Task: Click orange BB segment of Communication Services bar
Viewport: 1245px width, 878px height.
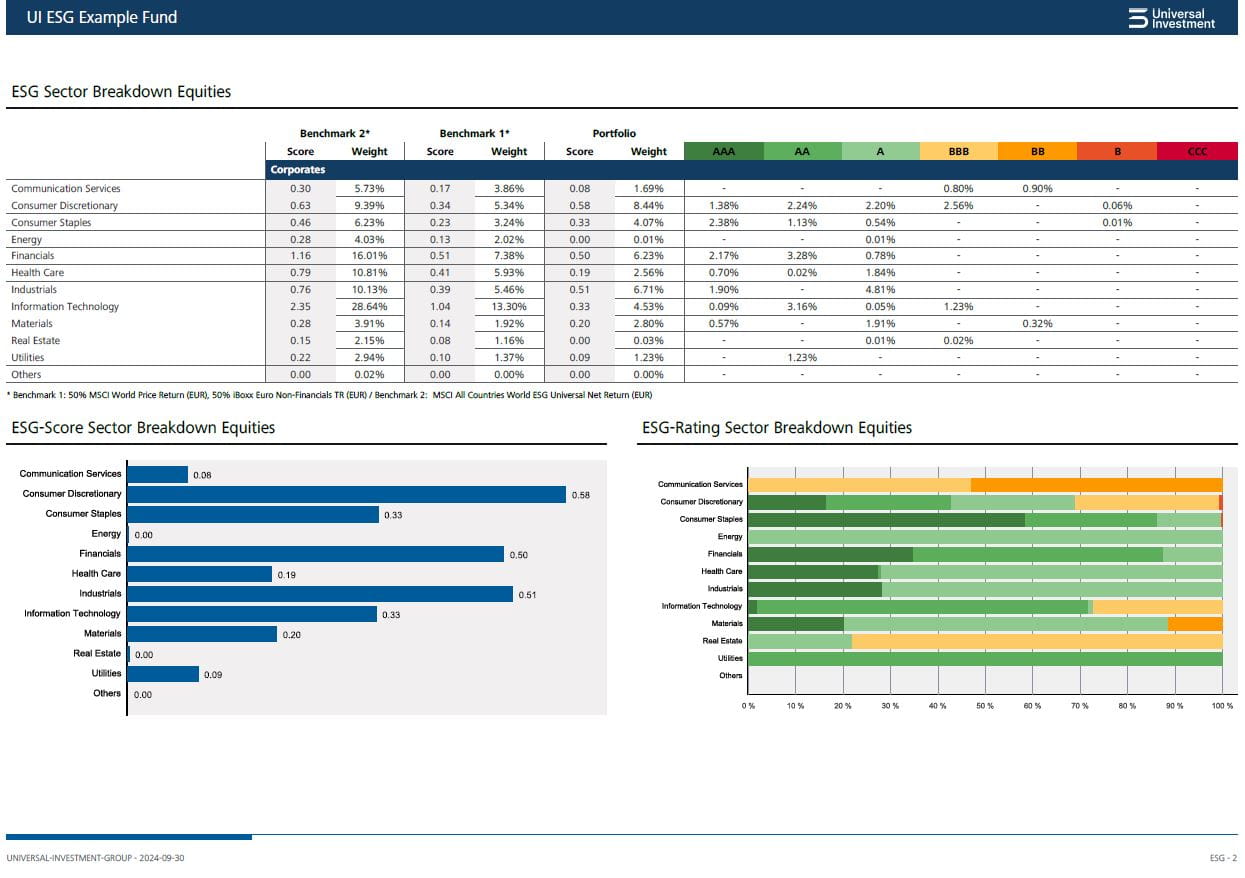Action: (x=1096, y=485)
